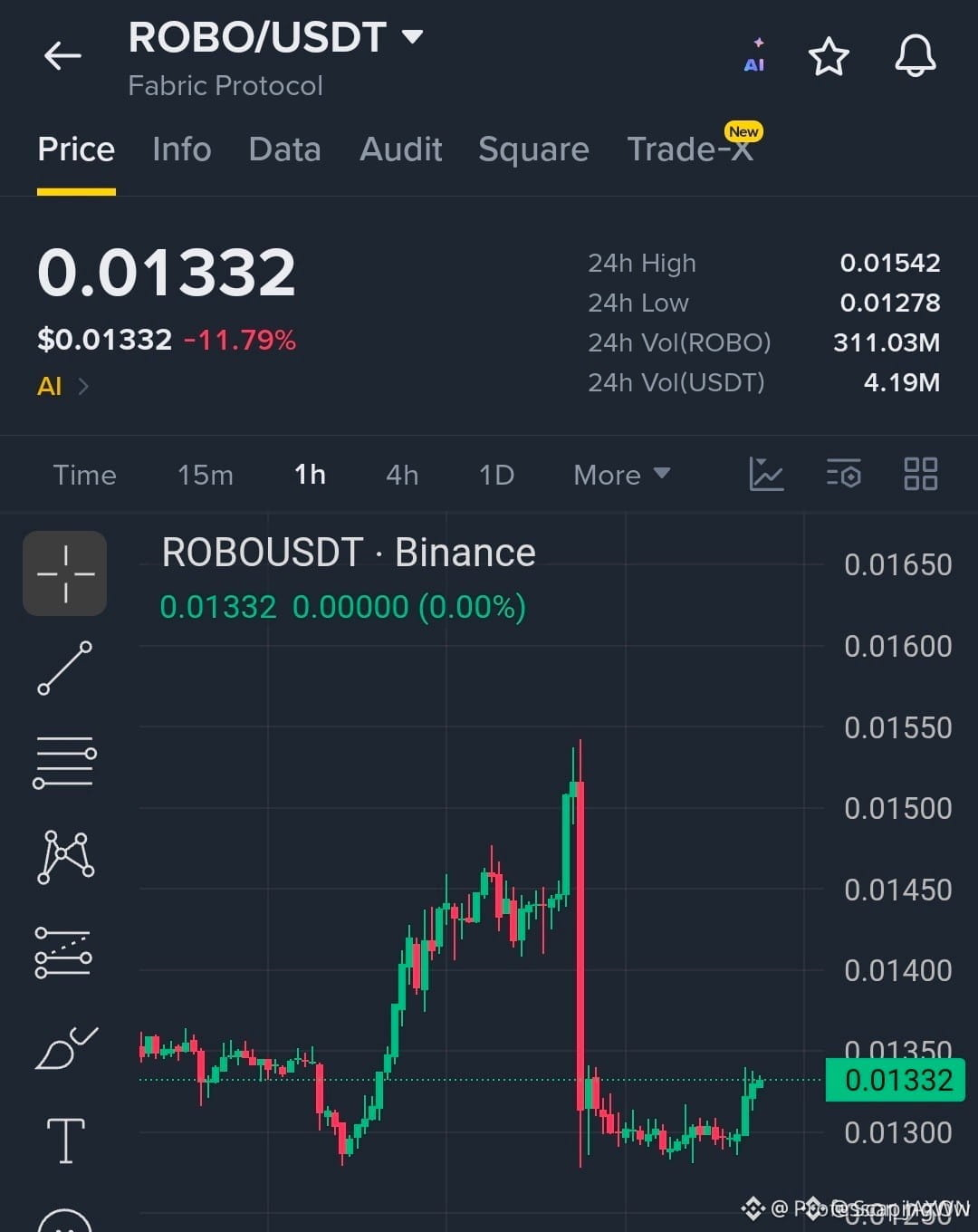Click the ROBOUSDT · Binance chart title
This screenshot has height=1232, width=978.
pyautogui.click(x=349, y=553)
